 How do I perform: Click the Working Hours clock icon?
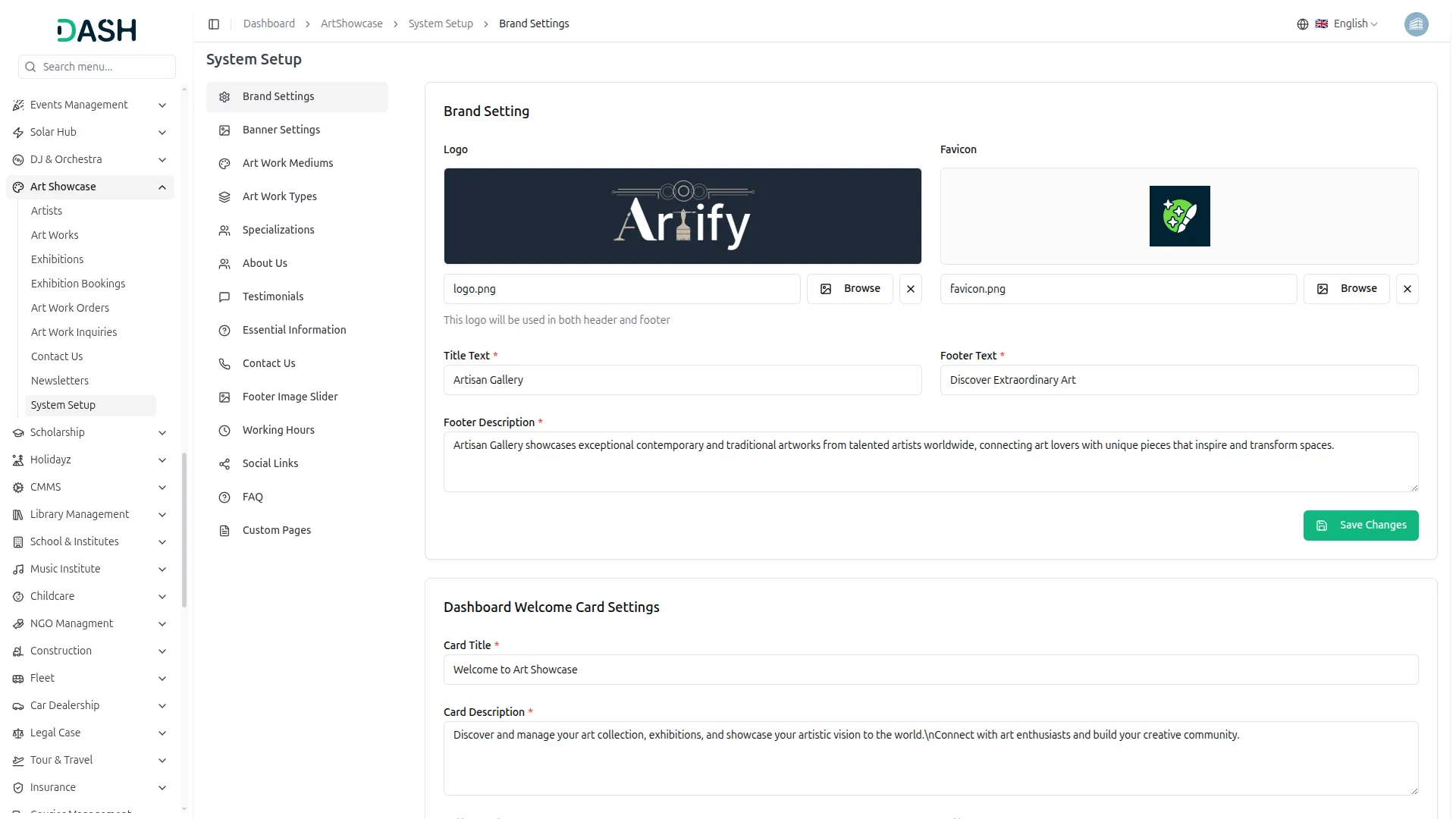click(224, 431)
